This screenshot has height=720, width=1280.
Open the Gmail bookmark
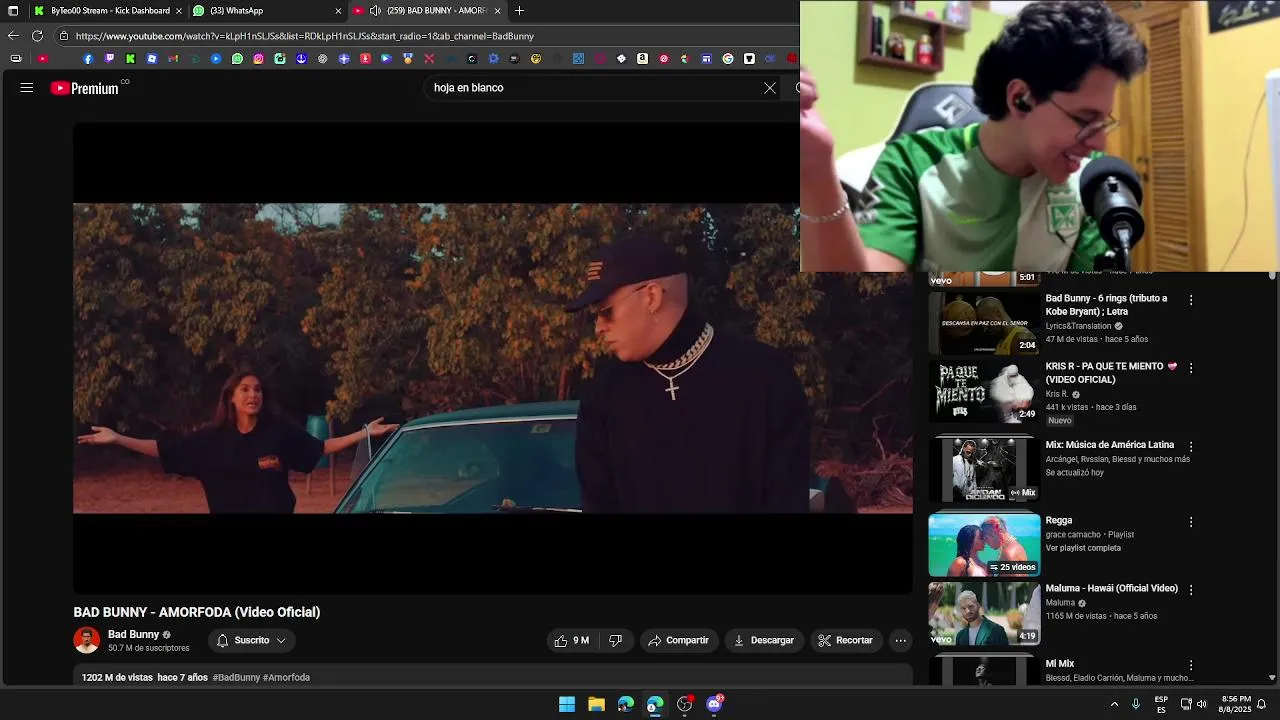click(173, 59)
